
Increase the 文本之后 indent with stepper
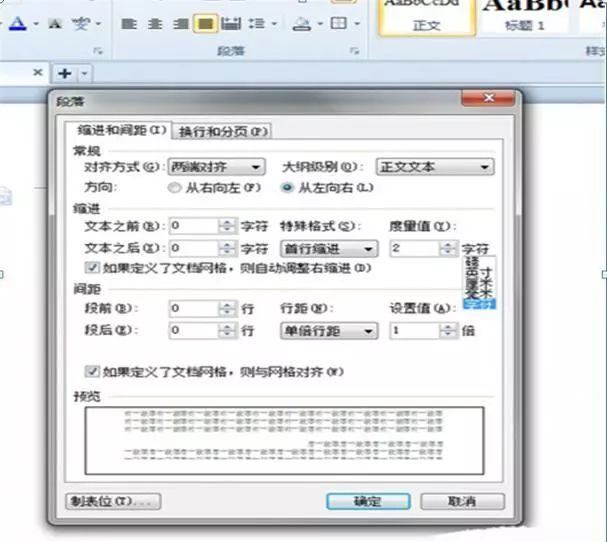[x=227, y=245]
